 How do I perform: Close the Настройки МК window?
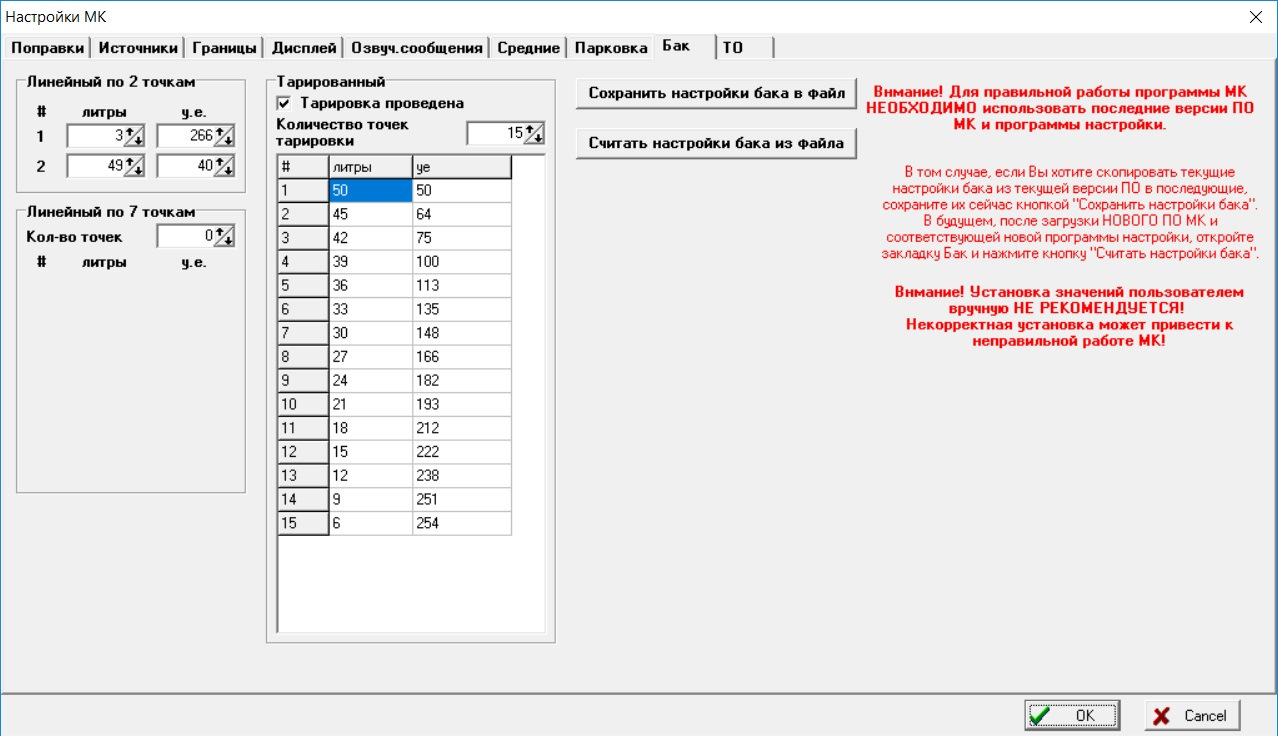coord(1255,16)
